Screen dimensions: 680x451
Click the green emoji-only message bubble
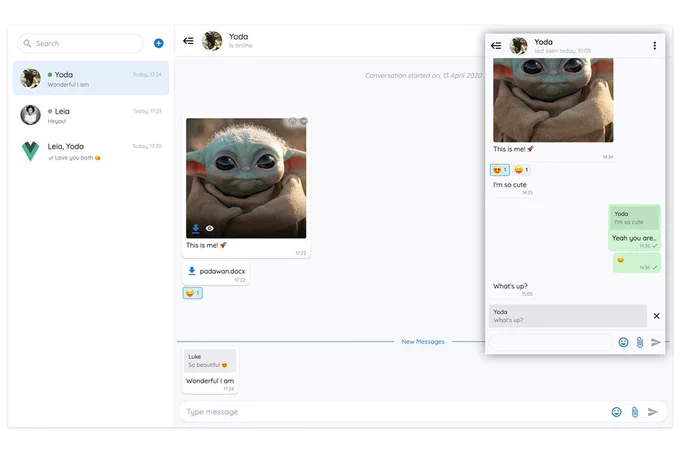637,263
